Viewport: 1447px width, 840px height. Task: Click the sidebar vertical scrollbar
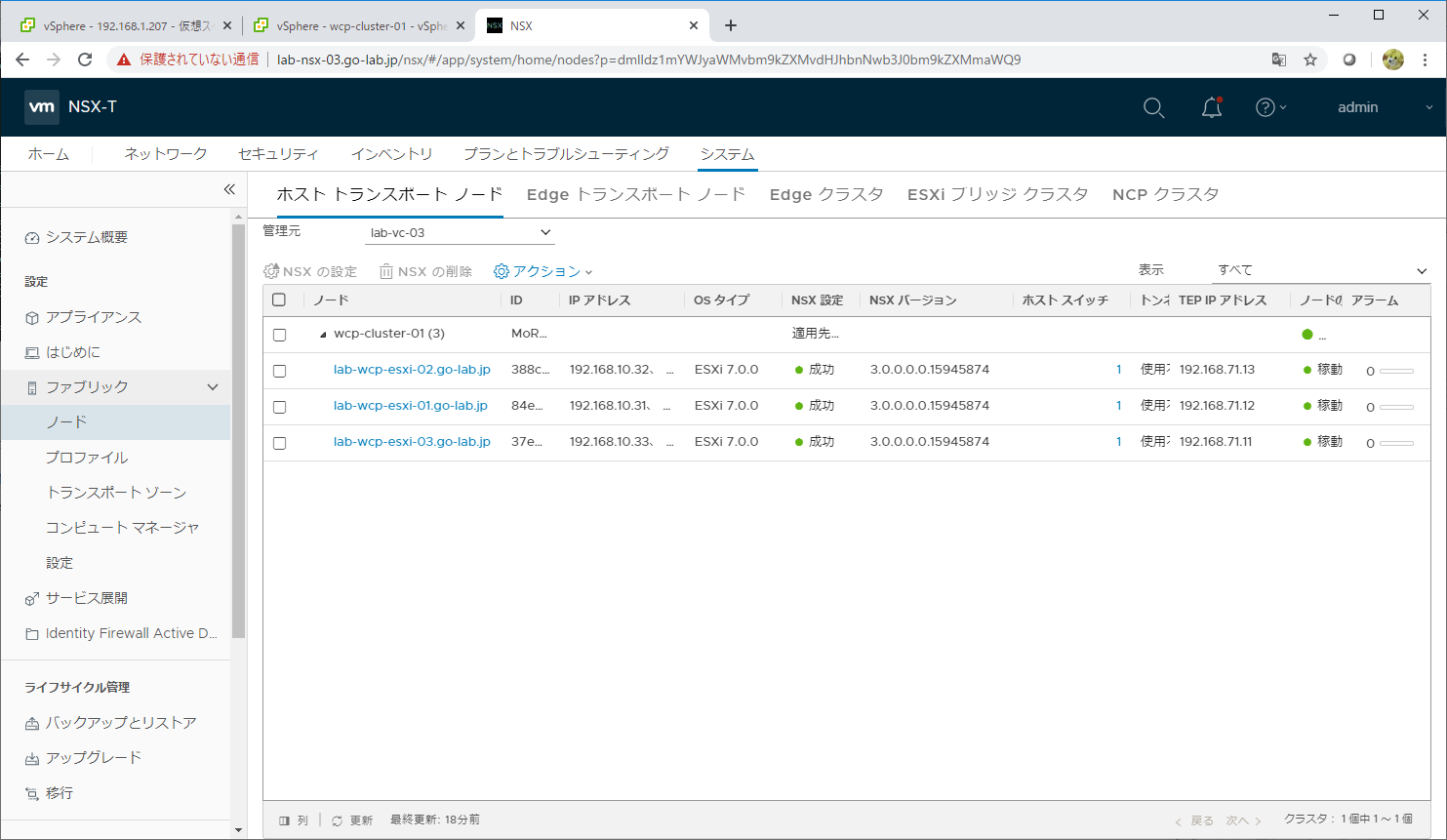coord(239,429)
